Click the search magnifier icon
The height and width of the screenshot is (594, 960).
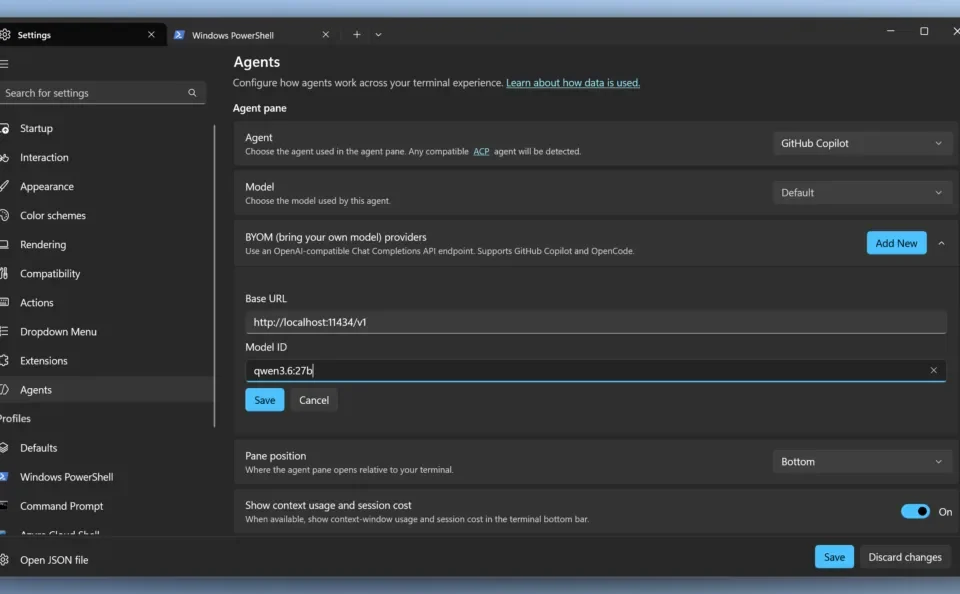coord(192,92)
